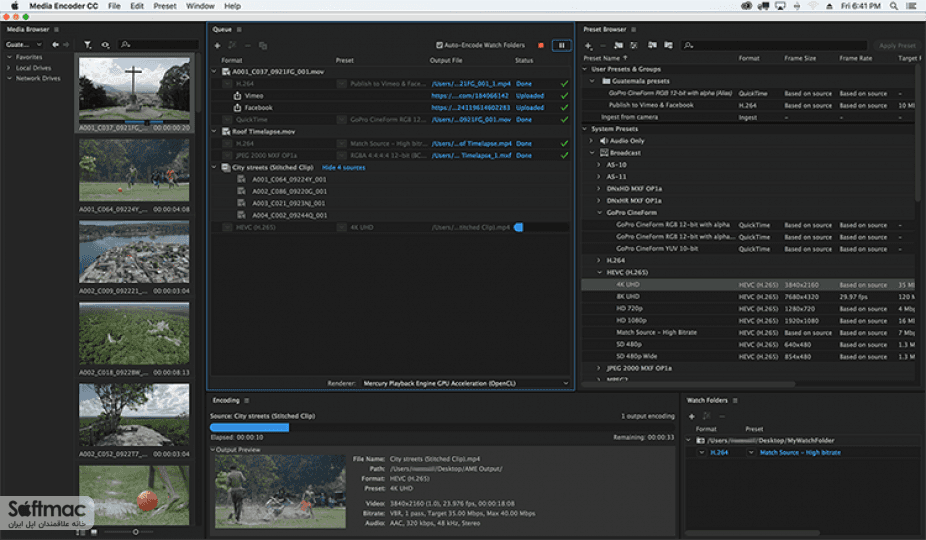The image size is (926, 540).
Task: Switch Media Browser to list view icon
Action: [x=81, y=532]
